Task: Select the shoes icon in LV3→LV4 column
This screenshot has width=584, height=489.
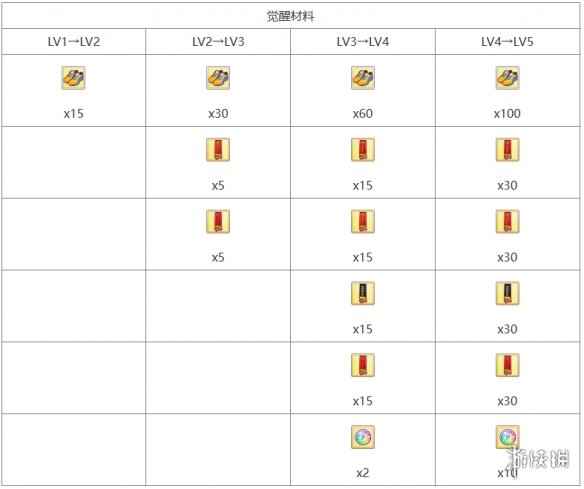Action: pos(363,78)
